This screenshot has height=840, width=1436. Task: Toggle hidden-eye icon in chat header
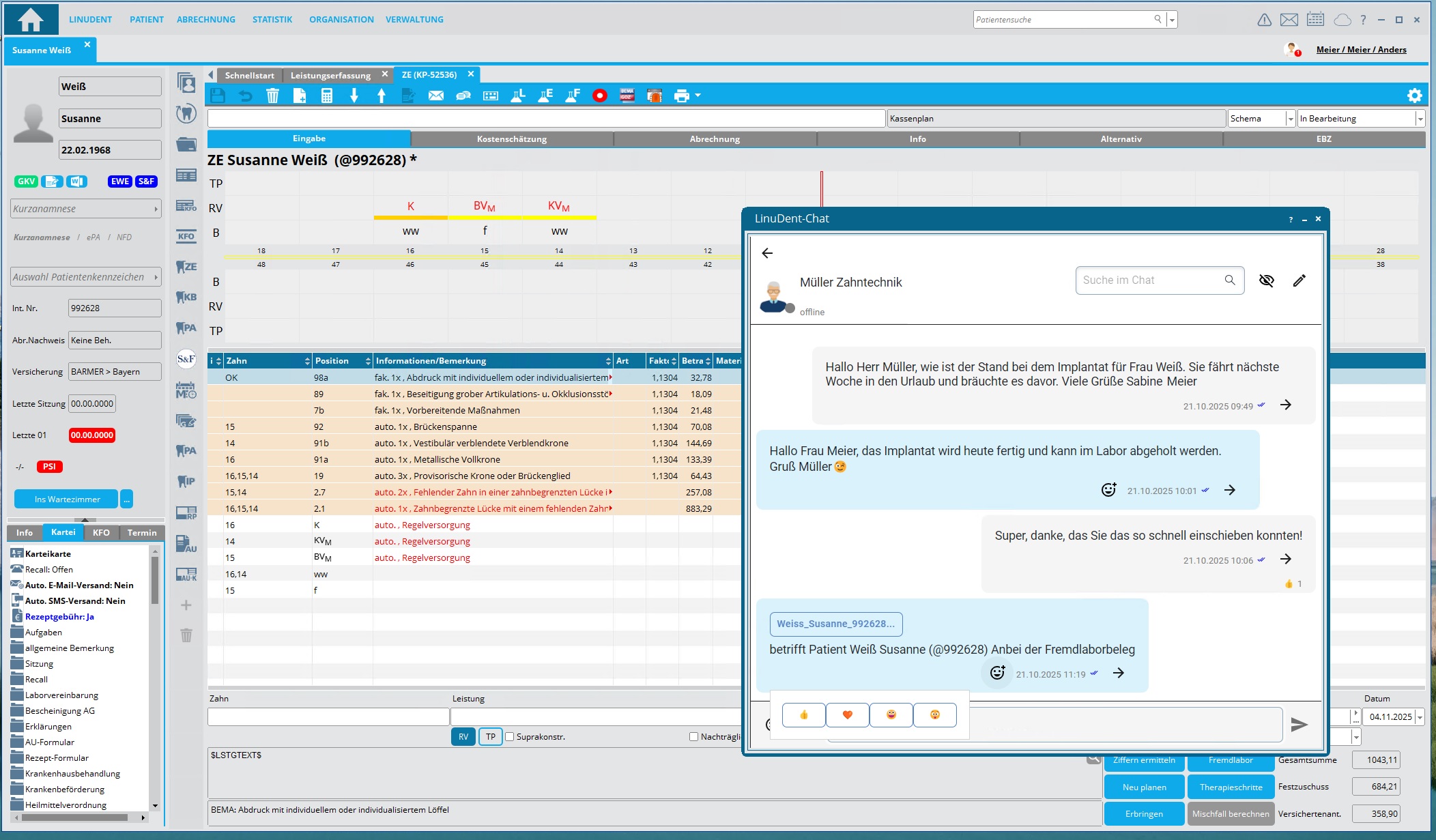click(x=1266, y=280)
